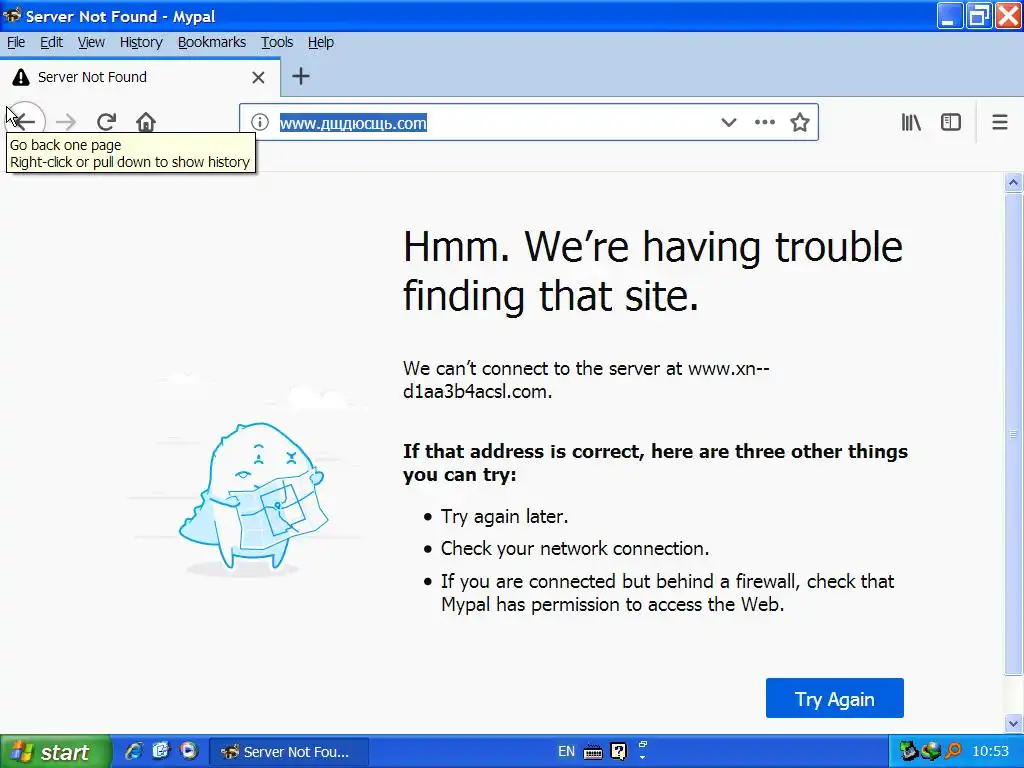Click magnifier tray icon

pos(953,751)
